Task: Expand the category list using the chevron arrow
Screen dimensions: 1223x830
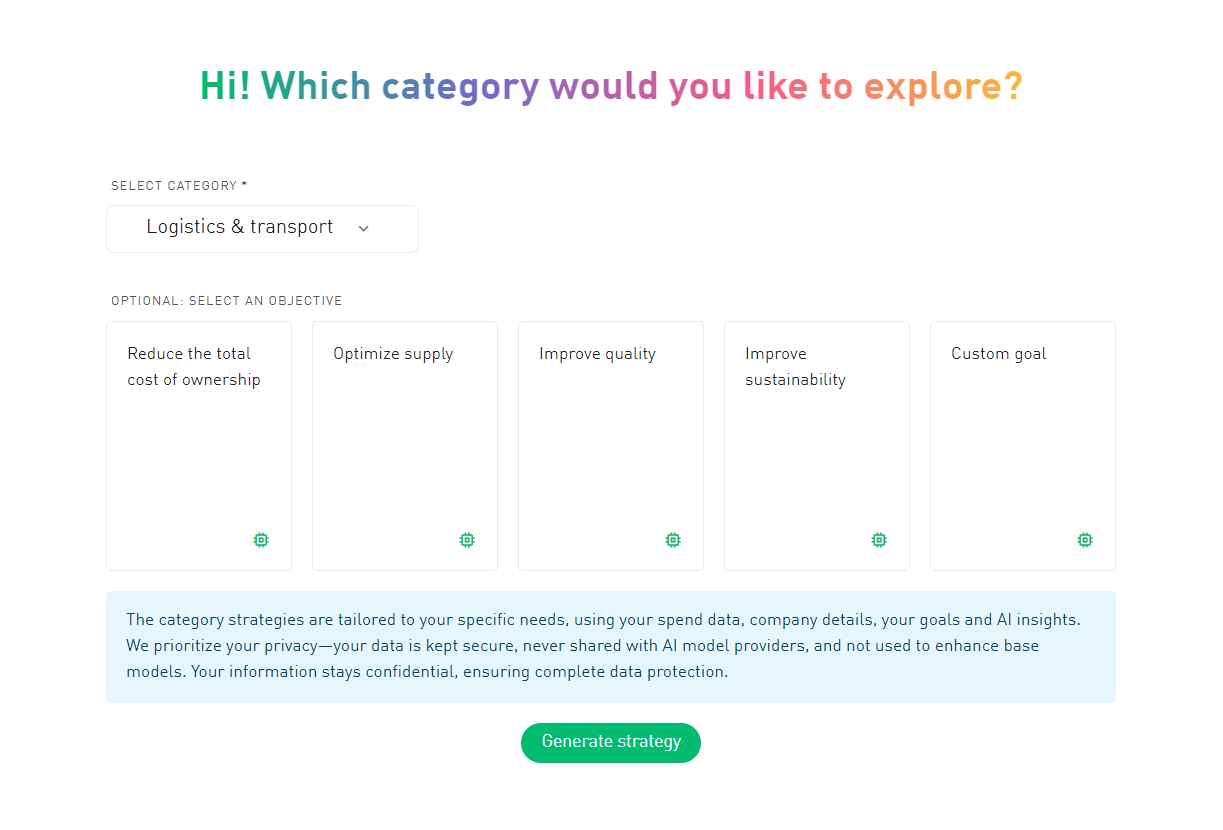Action: click(x=364, y=229)
